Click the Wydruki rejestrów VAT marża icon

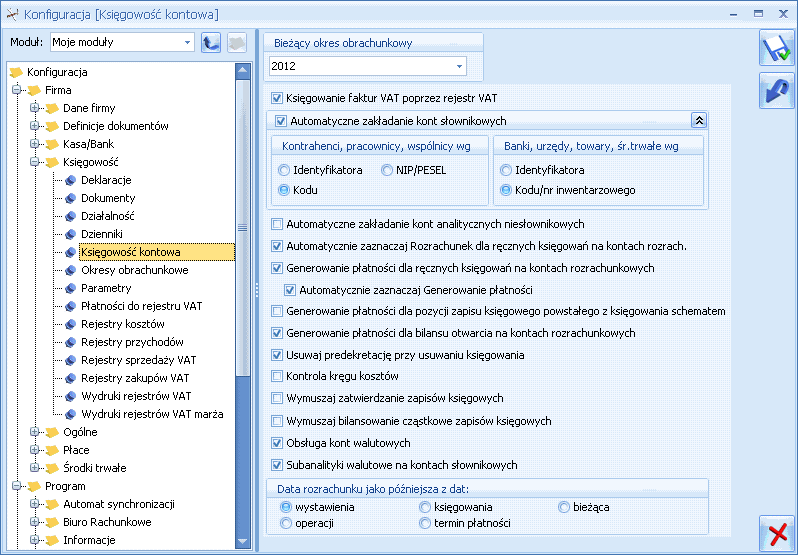pyautogui.click(x=71, y=414)
